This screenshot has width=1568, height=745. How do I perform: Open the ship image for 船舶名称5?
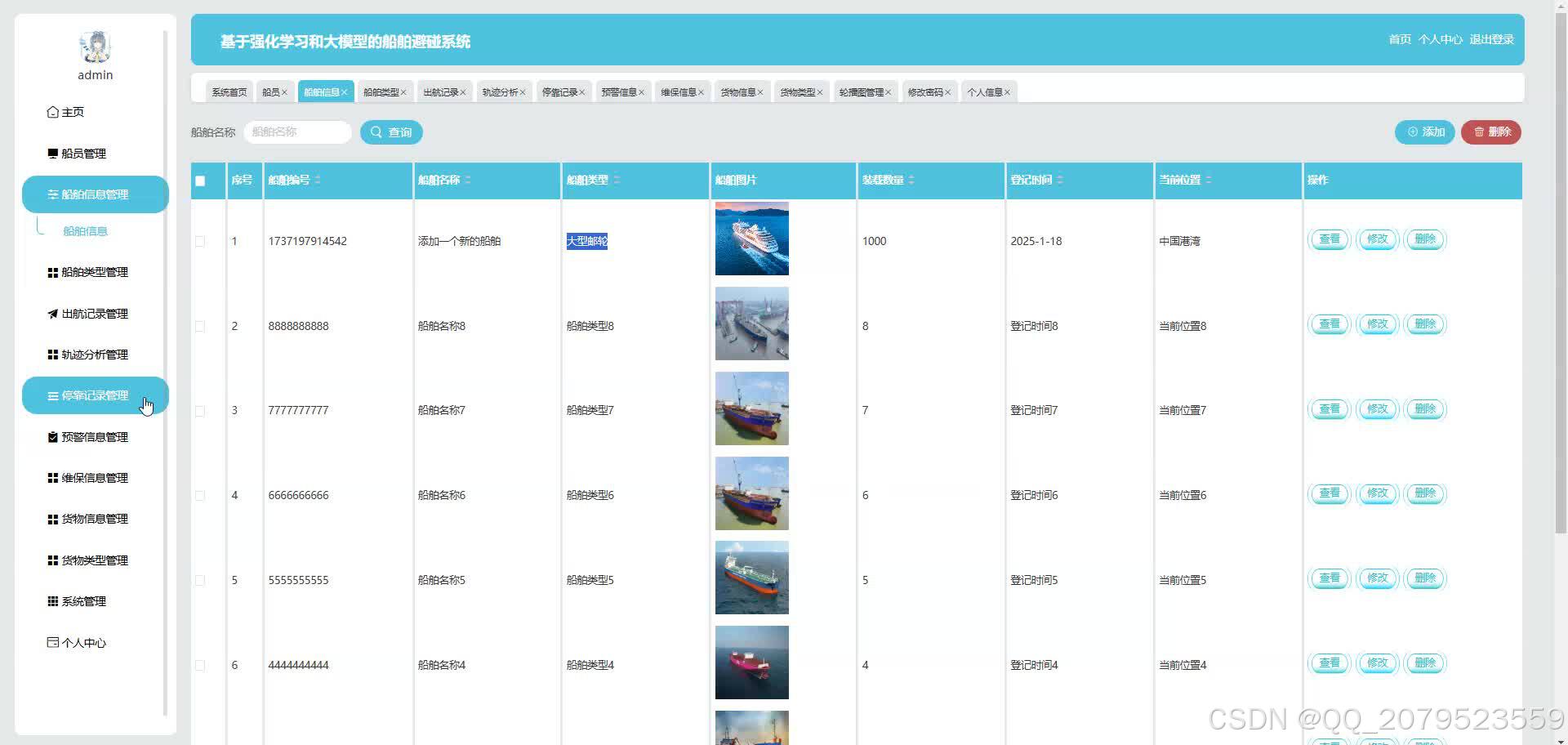click(x=752, y=578)
